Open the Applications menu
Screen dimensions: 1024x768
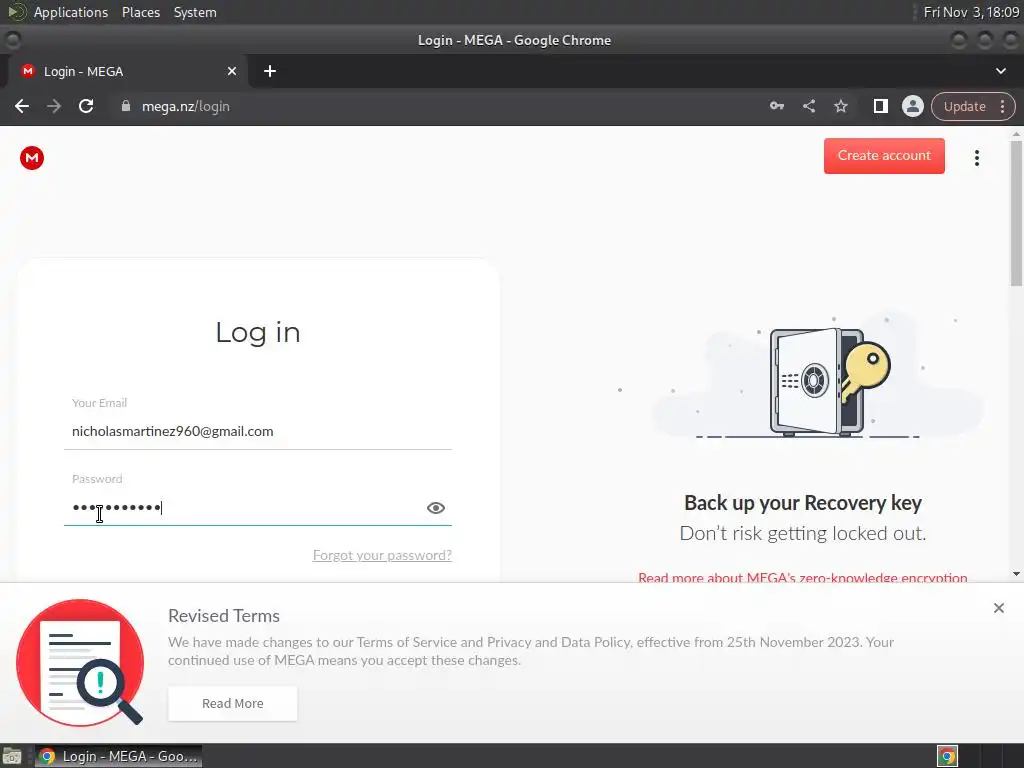pyautogui.click(x=71, y=12)
